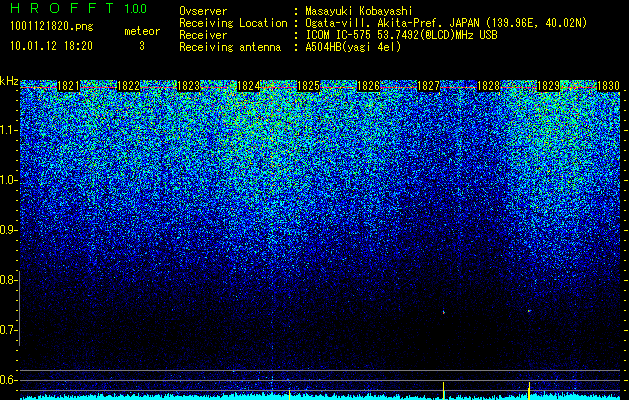Click the grey vertical range bar beside 0.8
Image resolution: width=629 pixels, height=400 pixels.
point(19,308)
